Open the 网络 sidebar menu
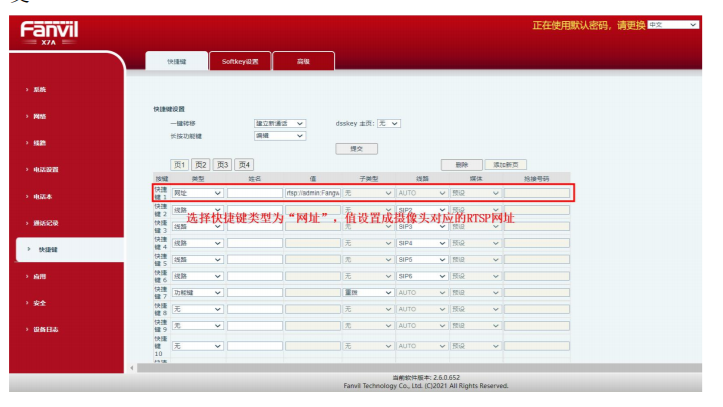Viewport: 723px width, 407px height. point(40,117)
